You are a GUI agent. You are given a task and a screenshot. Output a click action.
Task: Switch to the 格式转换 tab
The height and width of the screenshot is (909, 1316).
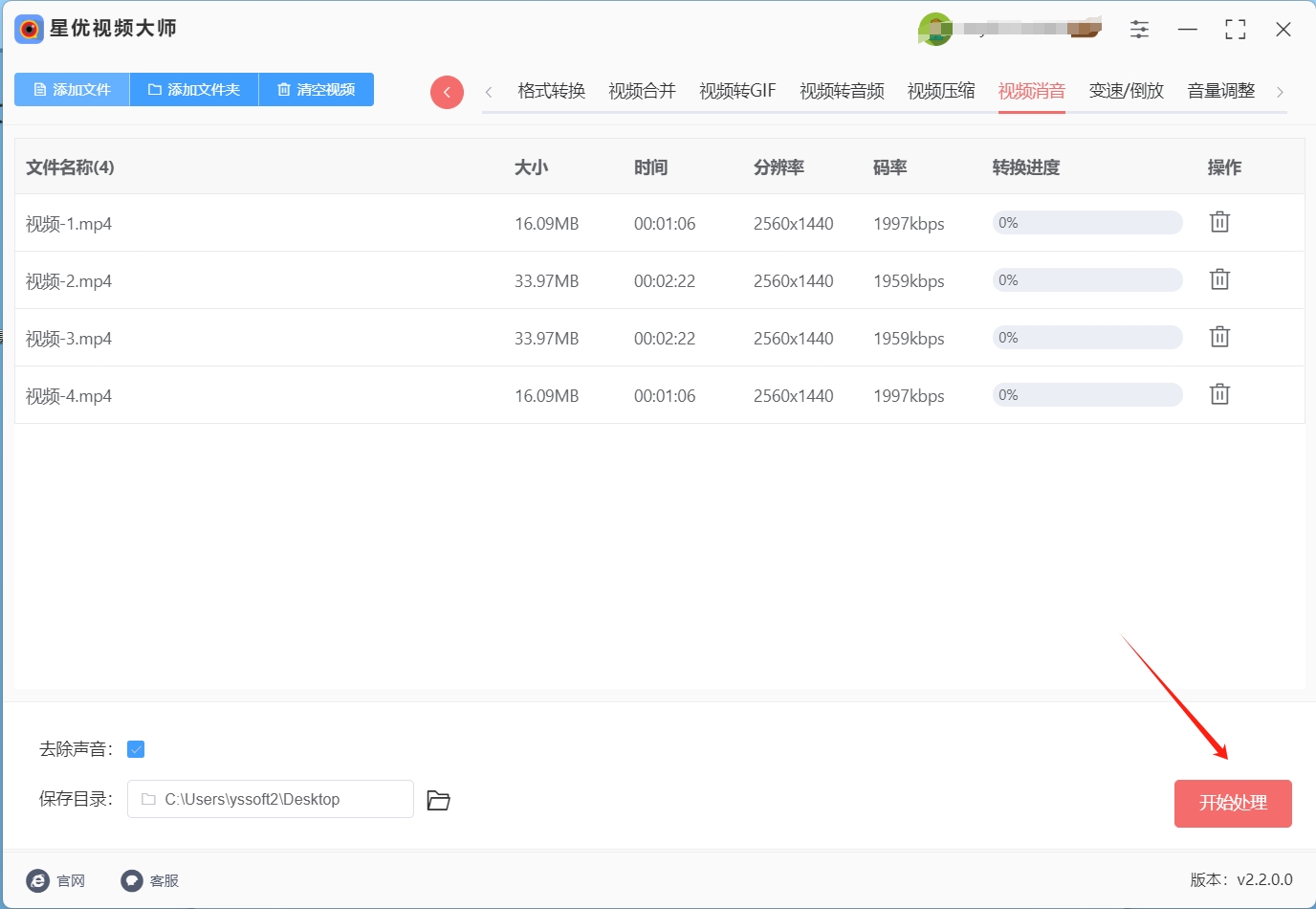(x=551, y=91)
